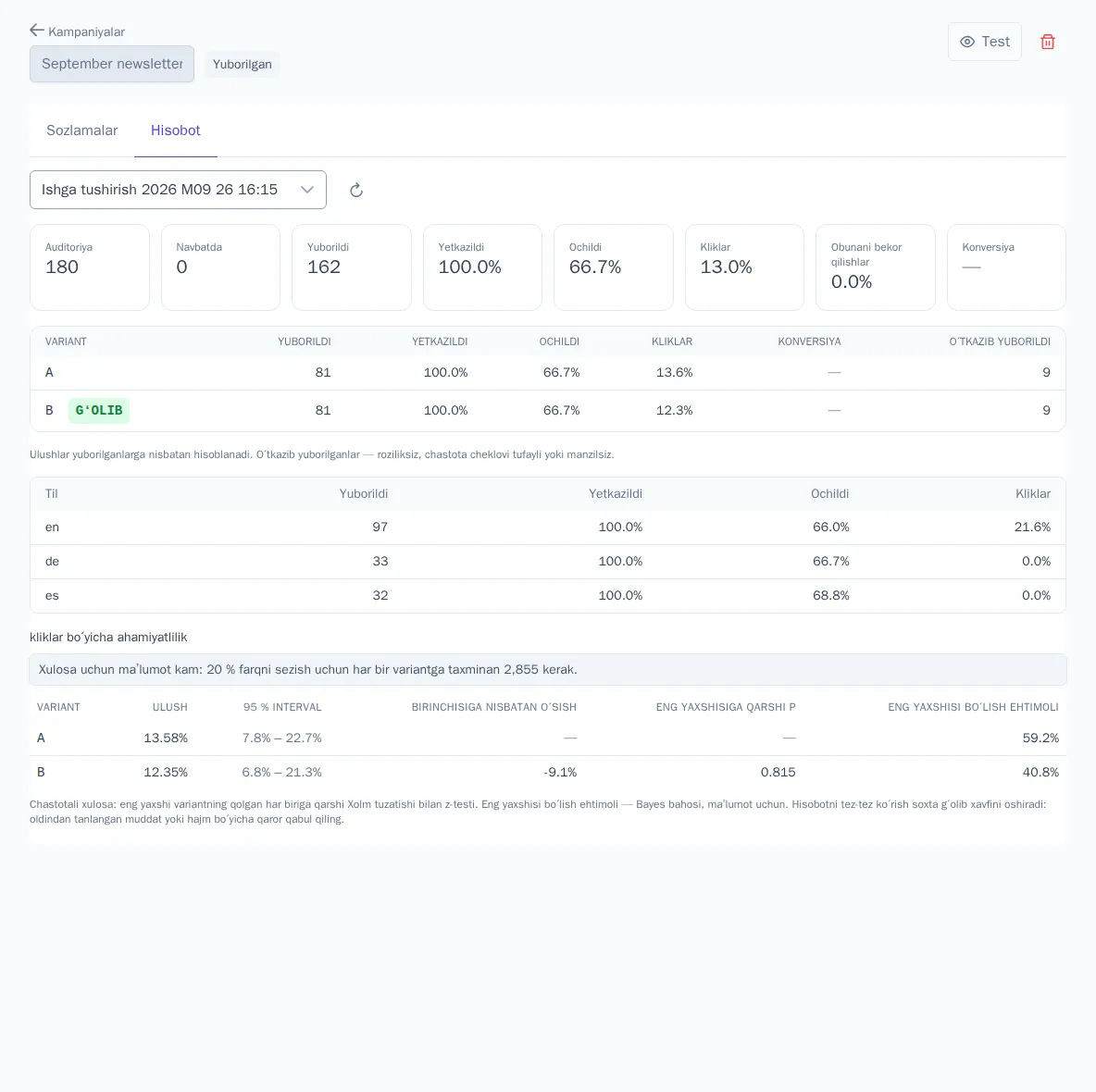Click the ENG YAXSHISI BO'LISH EHTIMOLI header

973,707
